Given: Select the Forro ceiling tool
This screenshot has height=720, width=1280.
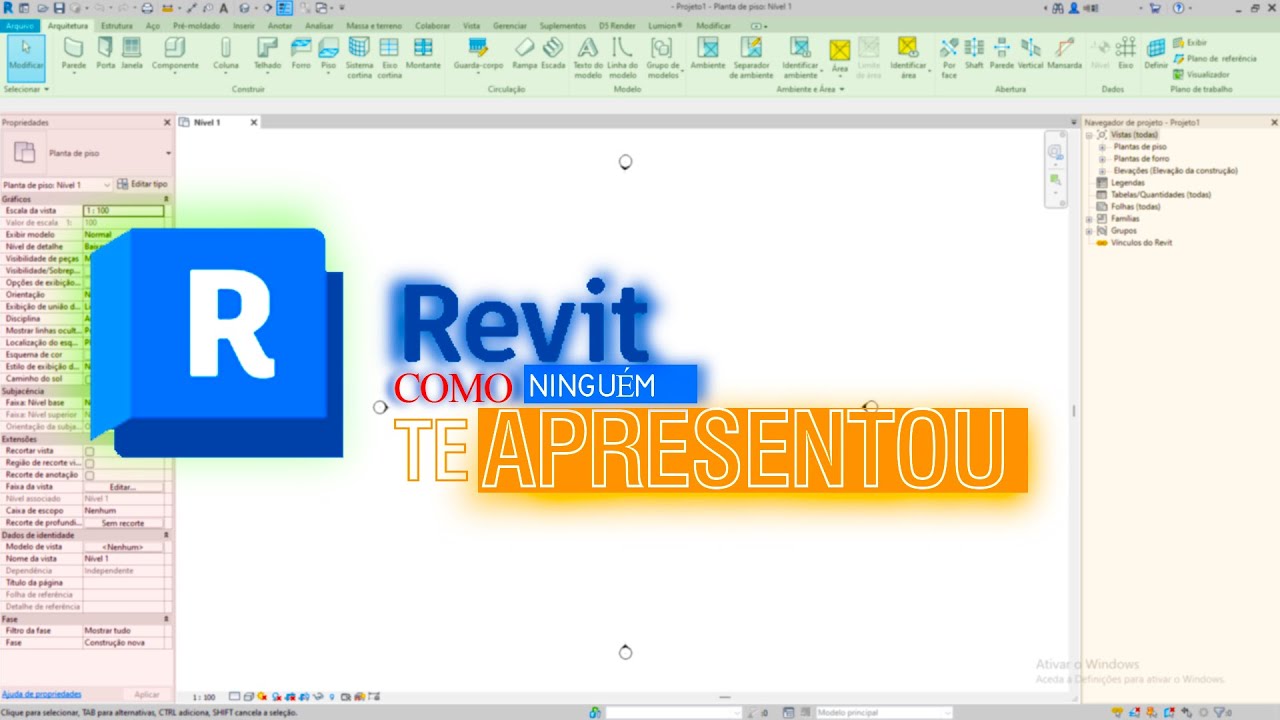Looking at the screenshot, I should [301, 52].
